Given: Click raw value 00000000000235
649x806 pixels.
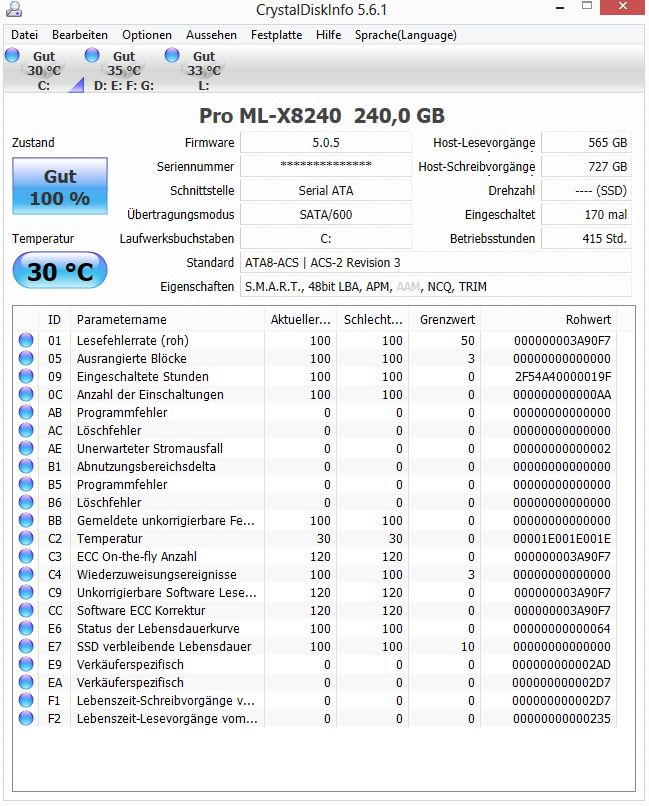Looking at the screenshot, I should point(562,718).
